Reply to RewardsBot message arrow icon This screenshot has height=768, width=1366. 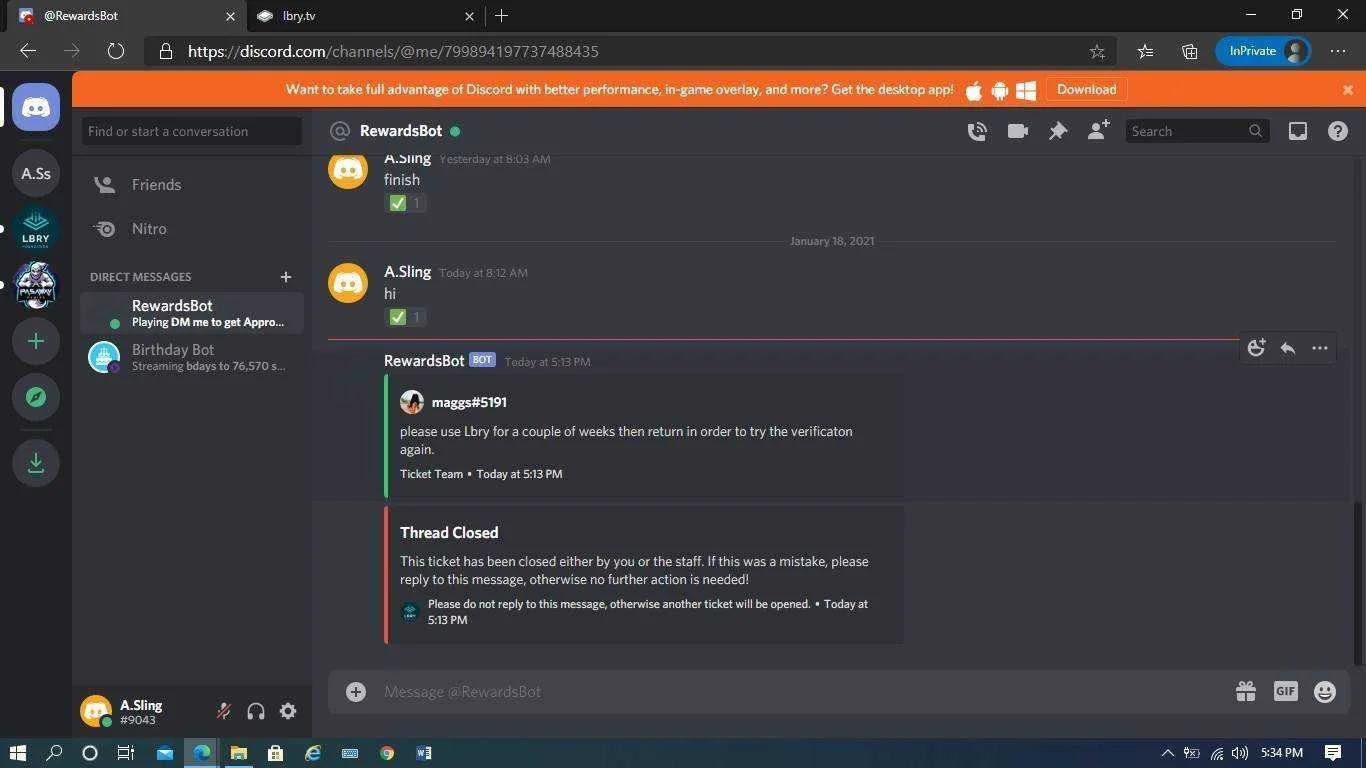pos(1288,348)
